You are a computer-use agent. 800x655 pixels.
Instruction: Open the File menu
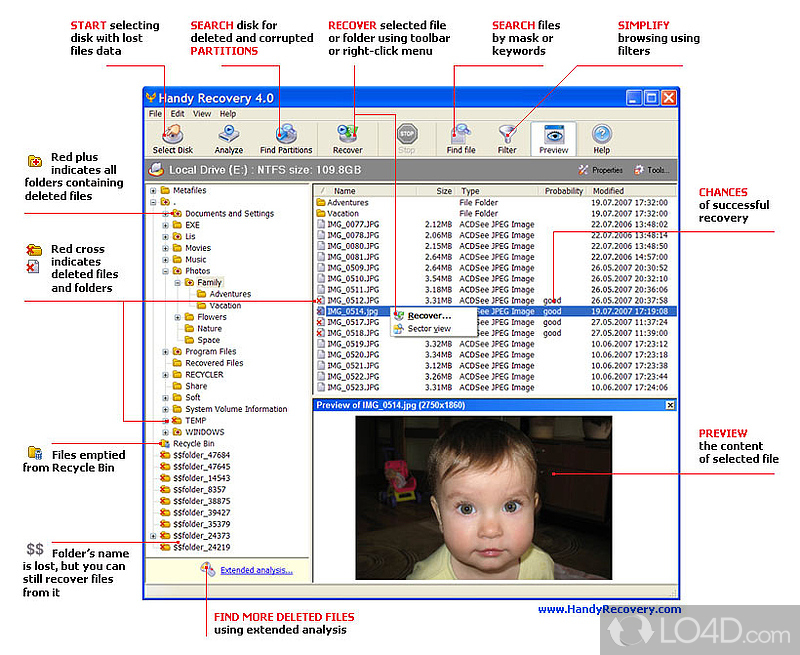(x=155, y=114)
